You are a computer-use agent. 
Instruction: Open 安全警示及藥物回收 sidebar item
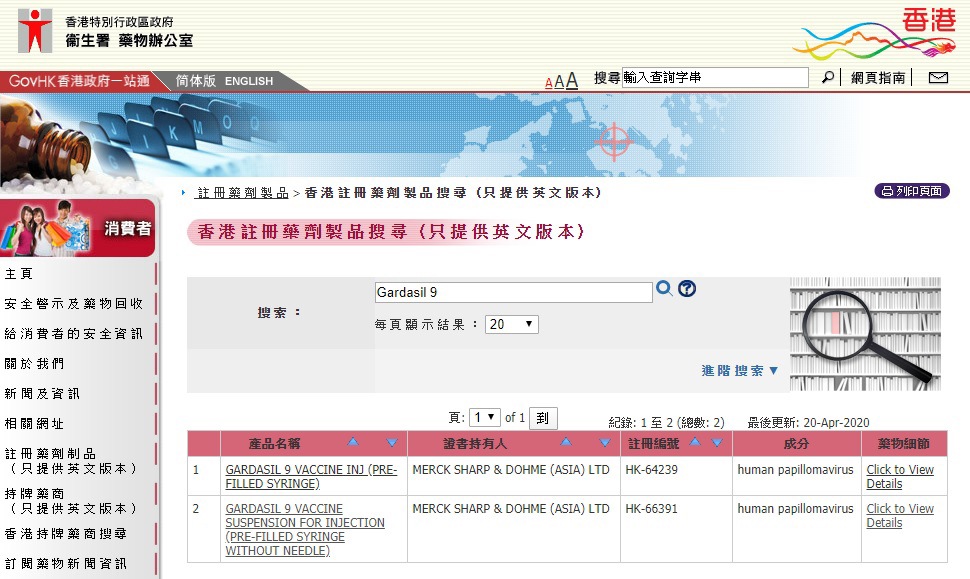click(x=74, y=304)
